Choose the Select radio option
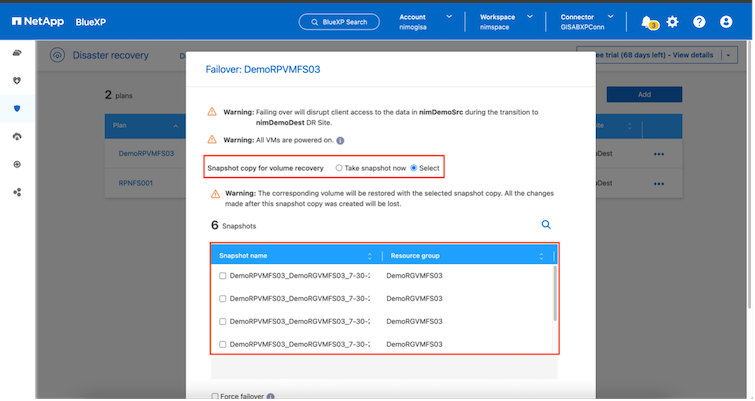This screenshot has height=401, width=755. (x=414, y=168)
